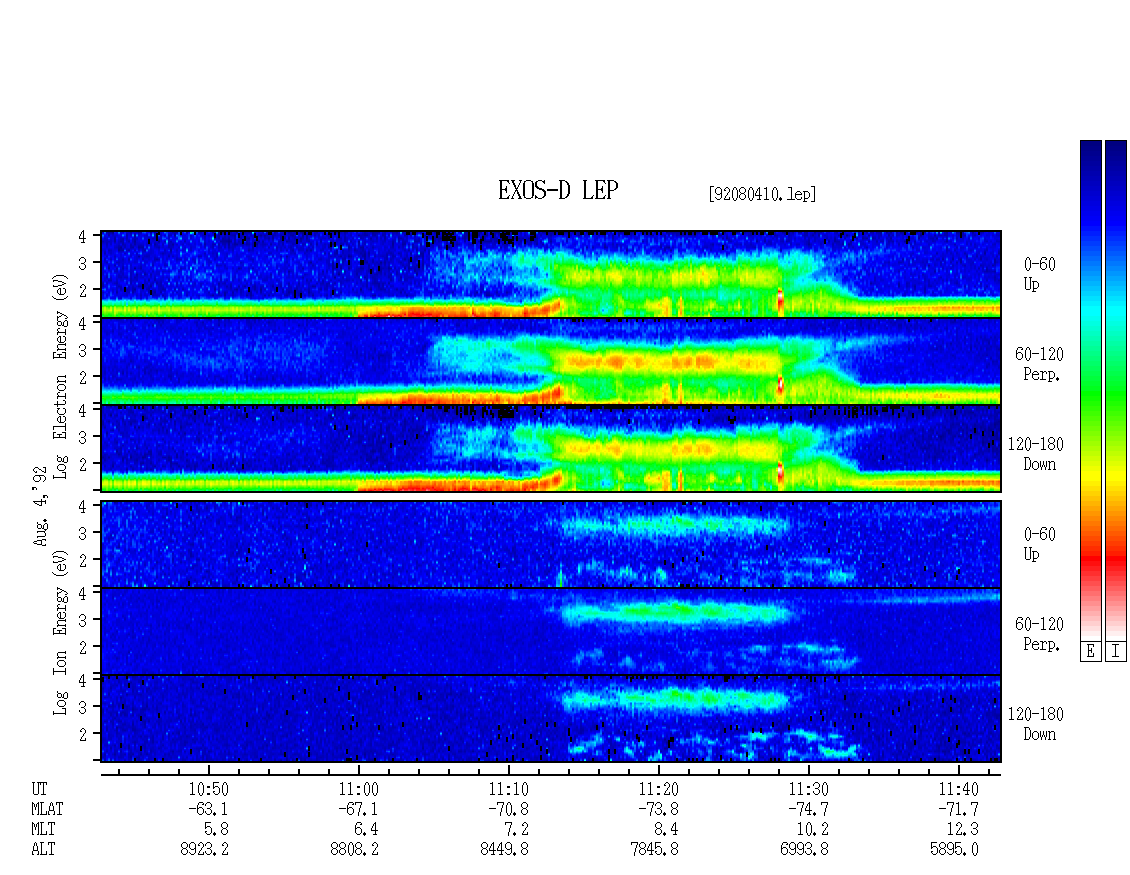Click the EXOS-D LEP plot title

[x=558, y=190]
